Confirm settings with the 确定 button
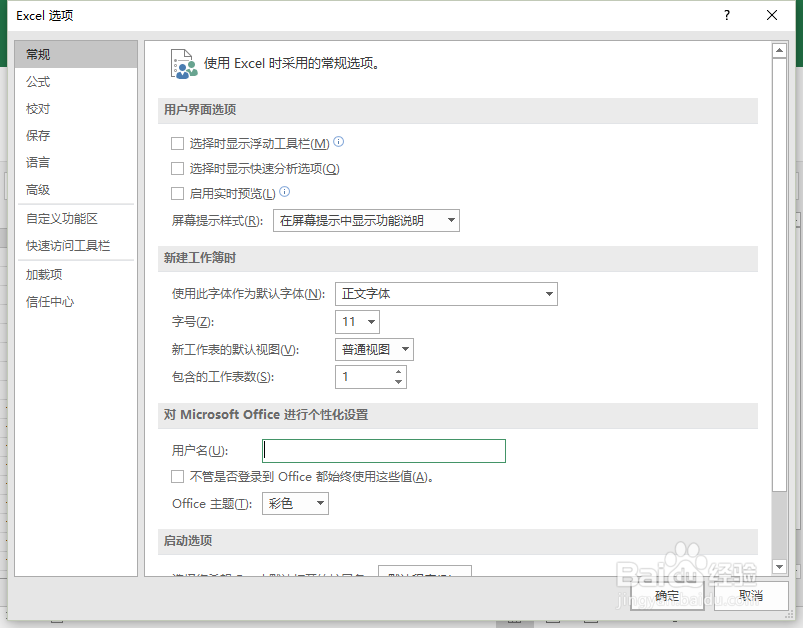 point(666,596)
